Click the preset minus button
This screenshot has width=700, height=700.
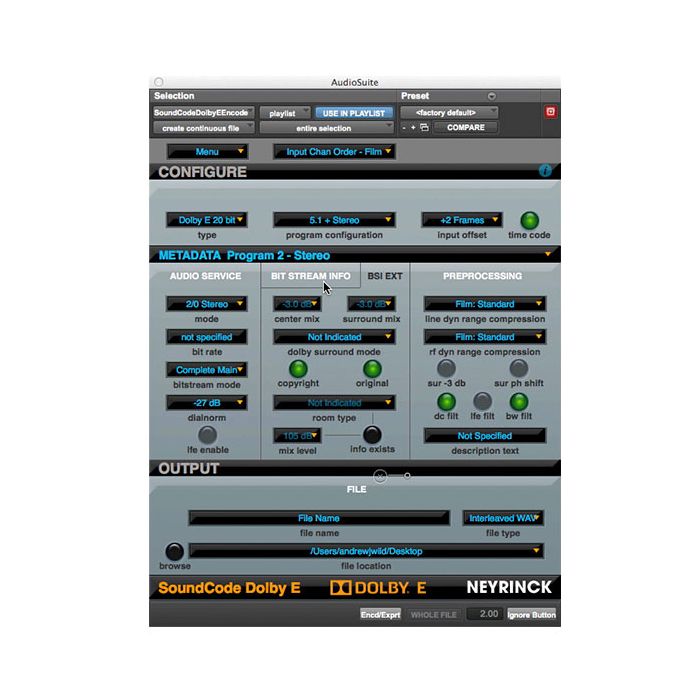(x=404, y=128)
